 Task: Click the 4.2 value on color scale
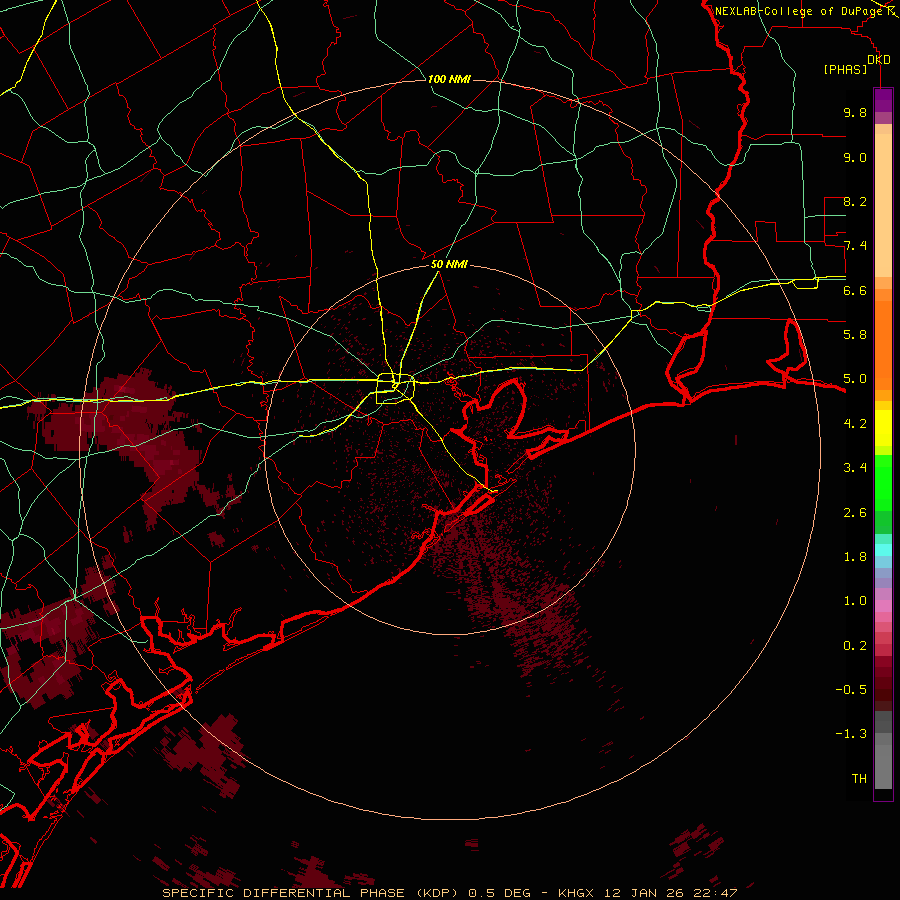point(855,424)
